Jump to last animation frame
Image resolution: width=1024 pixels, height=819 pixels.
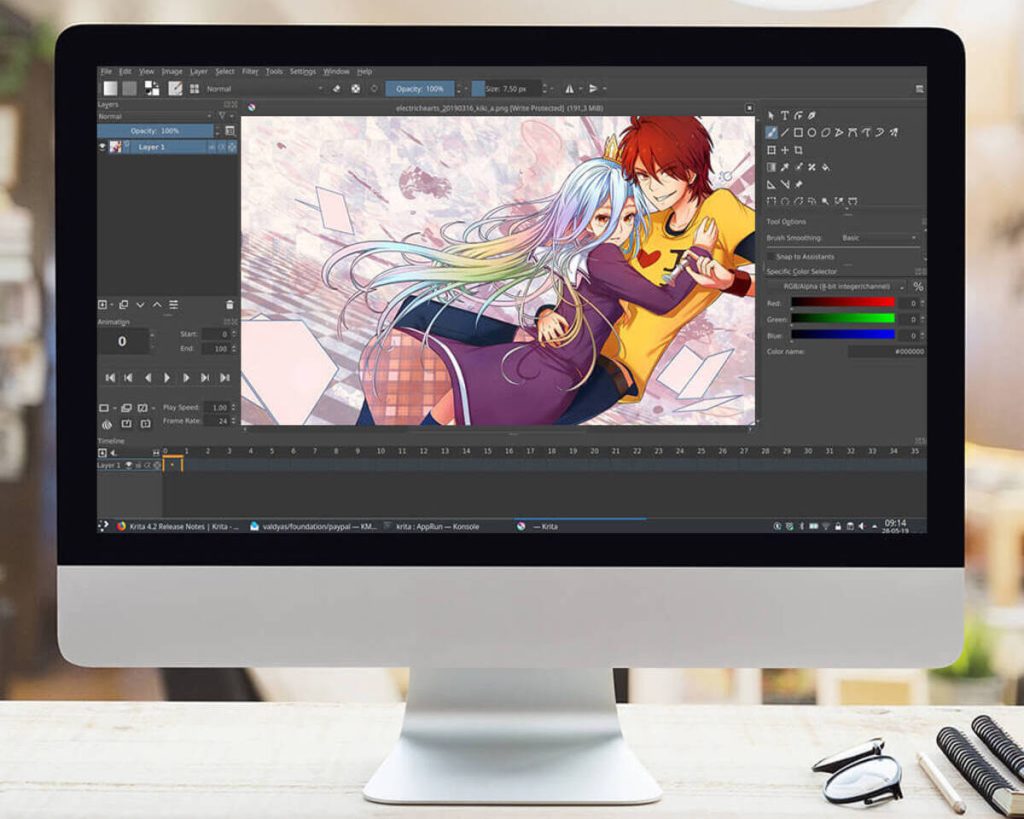(225, 377)
